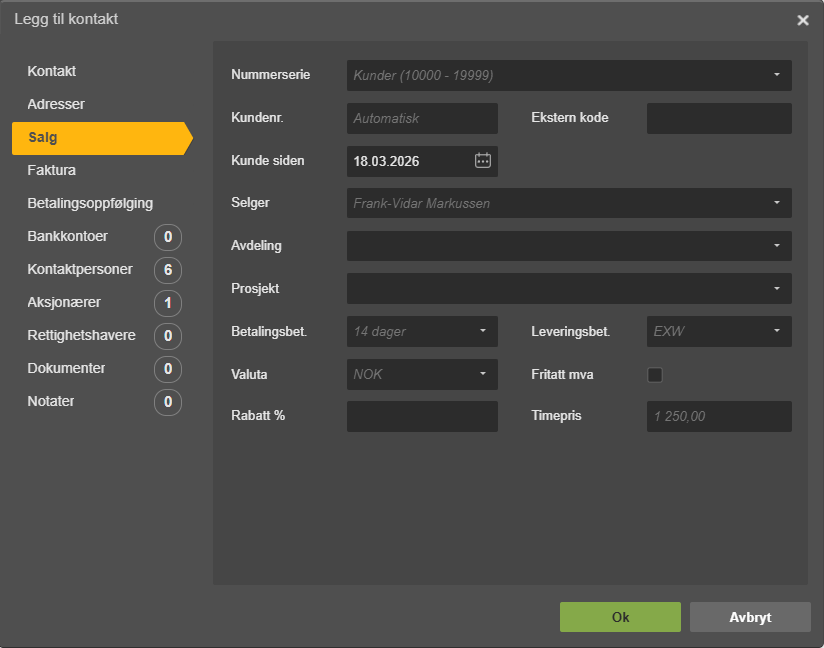Viewport: 824px width, 648px height.
Task: Click the Bankkontoer count badge showing 0
Action: coord(168,237)
